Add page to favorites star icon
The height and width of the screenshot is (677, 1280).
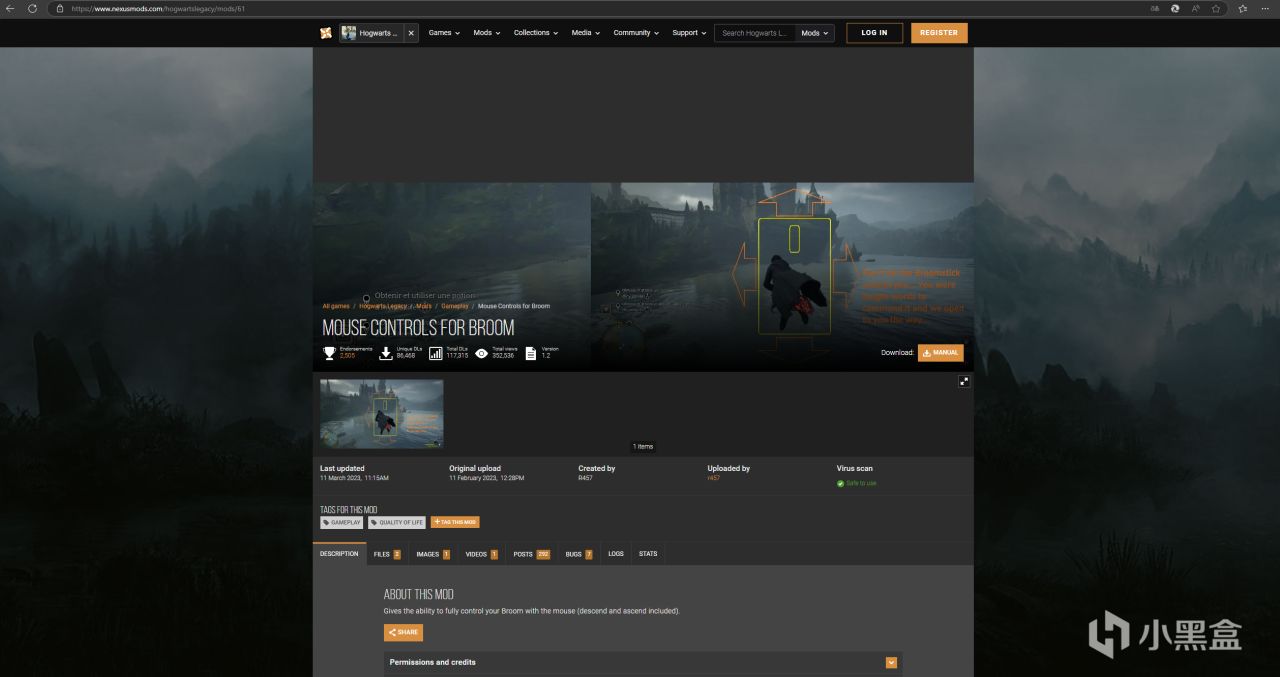pyautogui.click(x=1216, y=8)
